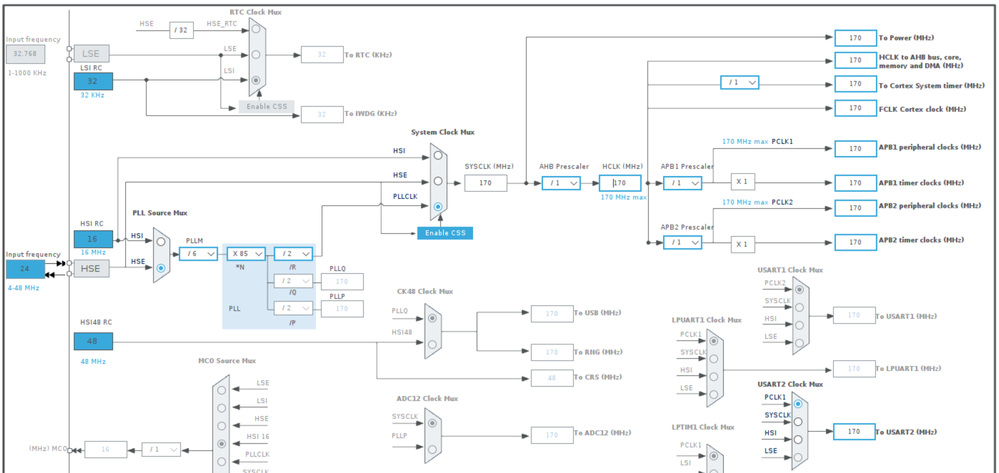Click APB2 timer clocks 170 value
The width and height of the screenshot is (999, 473).
[856, 242]
